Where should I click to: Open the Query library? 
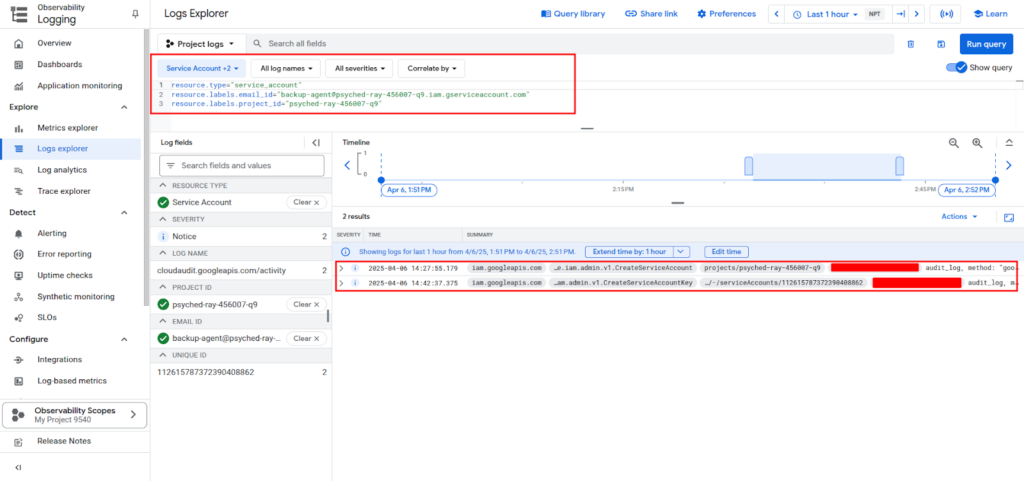click(573, 14)
